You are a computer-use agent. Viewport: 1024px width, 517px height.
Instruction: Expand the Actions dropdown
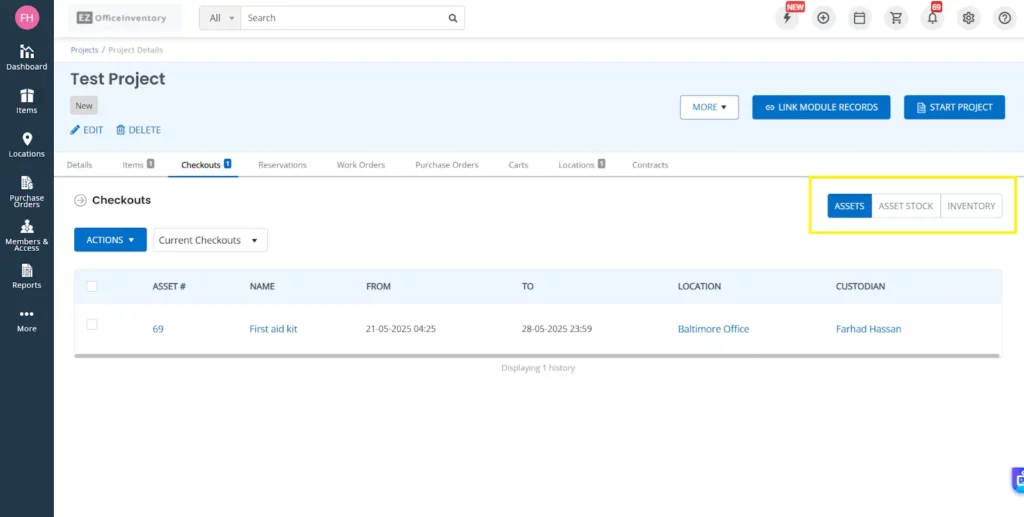click(110, 240)
